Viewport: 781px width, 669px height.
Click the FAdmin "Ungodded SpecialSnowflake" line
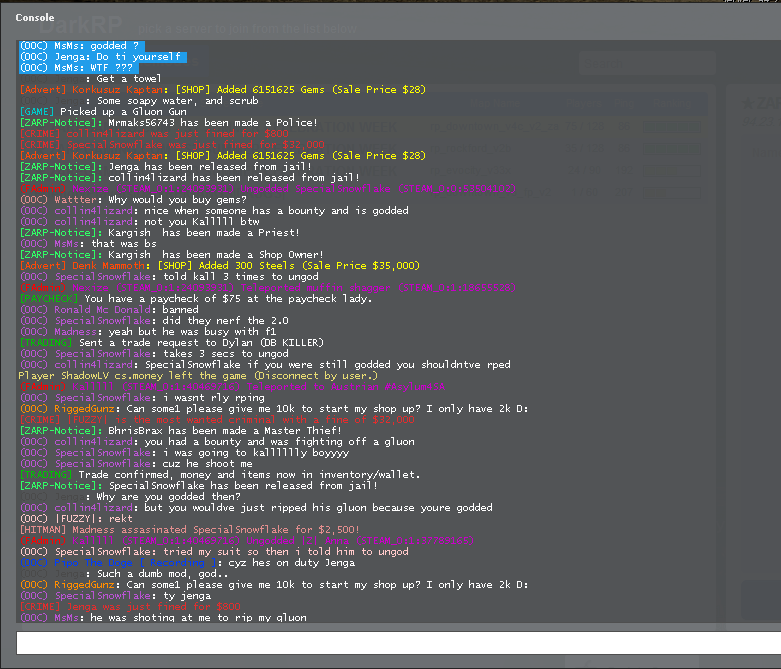pos(267,189)
